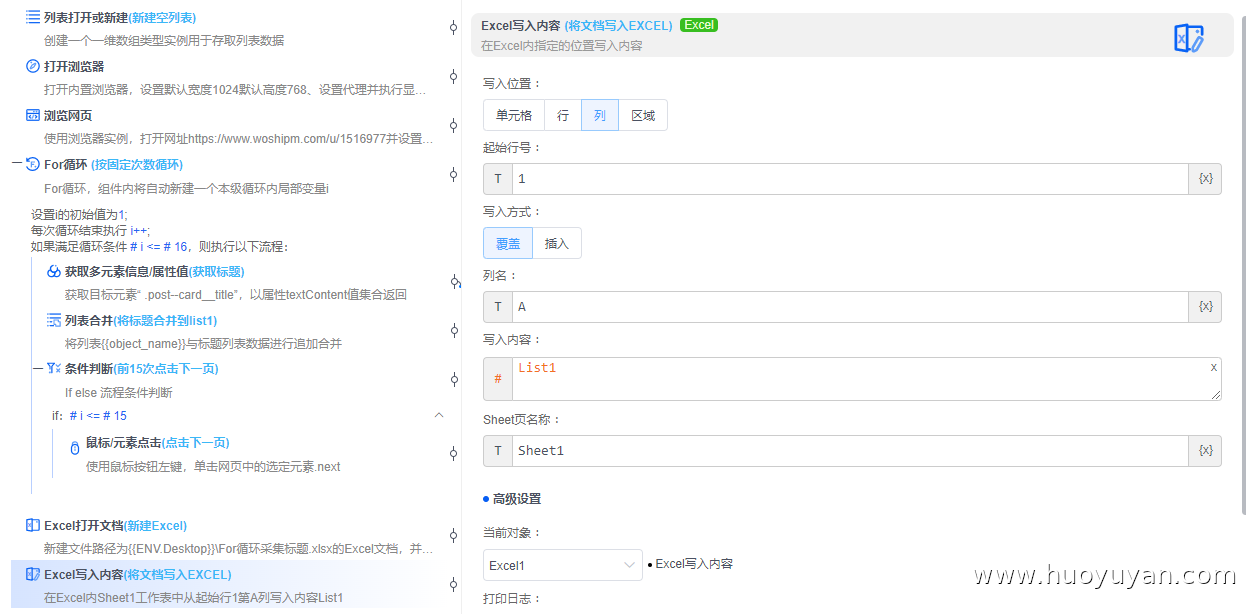Click the T type prefix of 起始行号

click(498, 179)
